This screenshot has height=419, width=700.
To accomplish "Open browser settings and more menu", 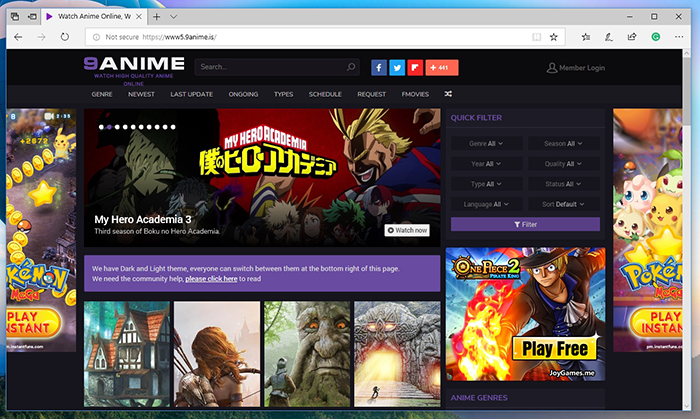I will [679, 37].
